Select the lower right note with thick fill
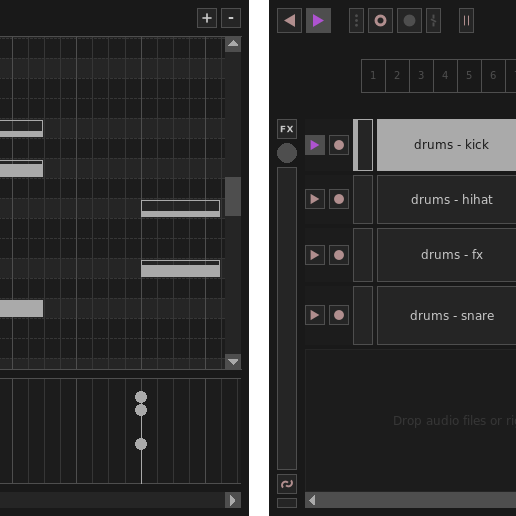This screenshot has width=516, height=516. 180,269
